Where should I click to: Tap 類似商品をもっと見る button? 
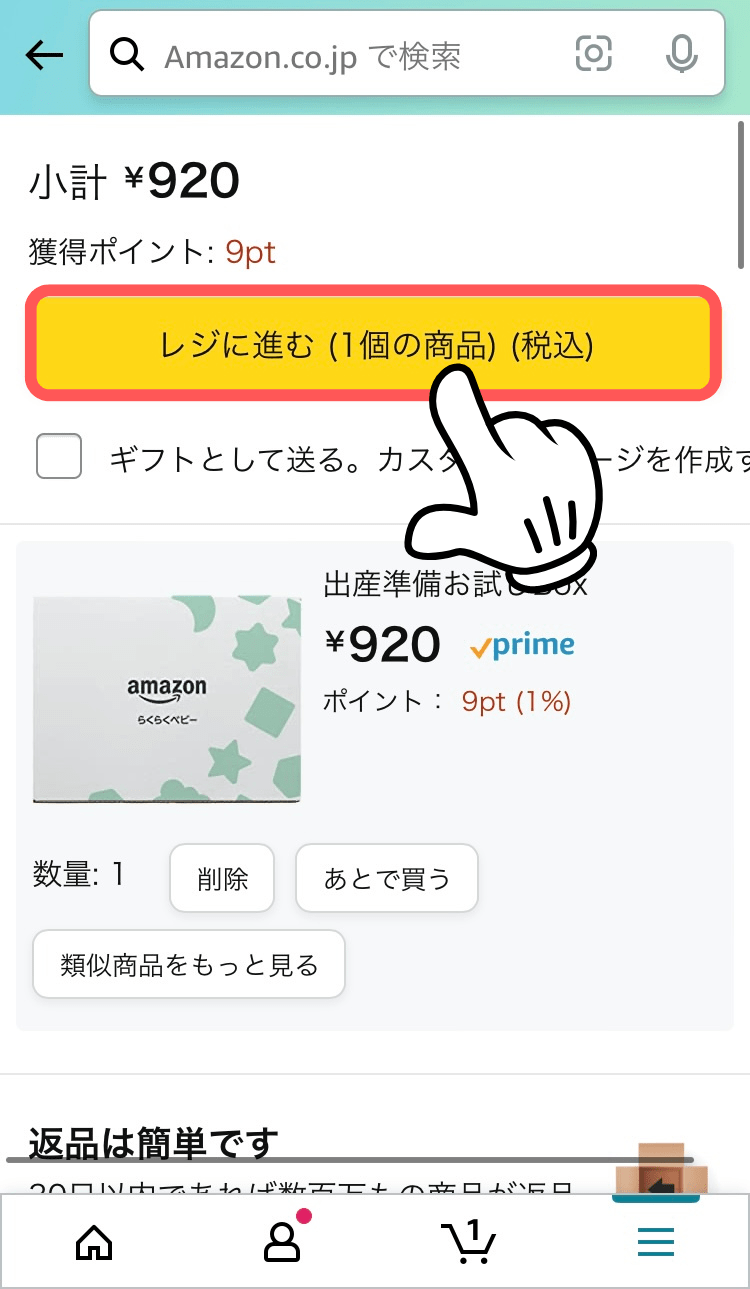tap(189, 965)
